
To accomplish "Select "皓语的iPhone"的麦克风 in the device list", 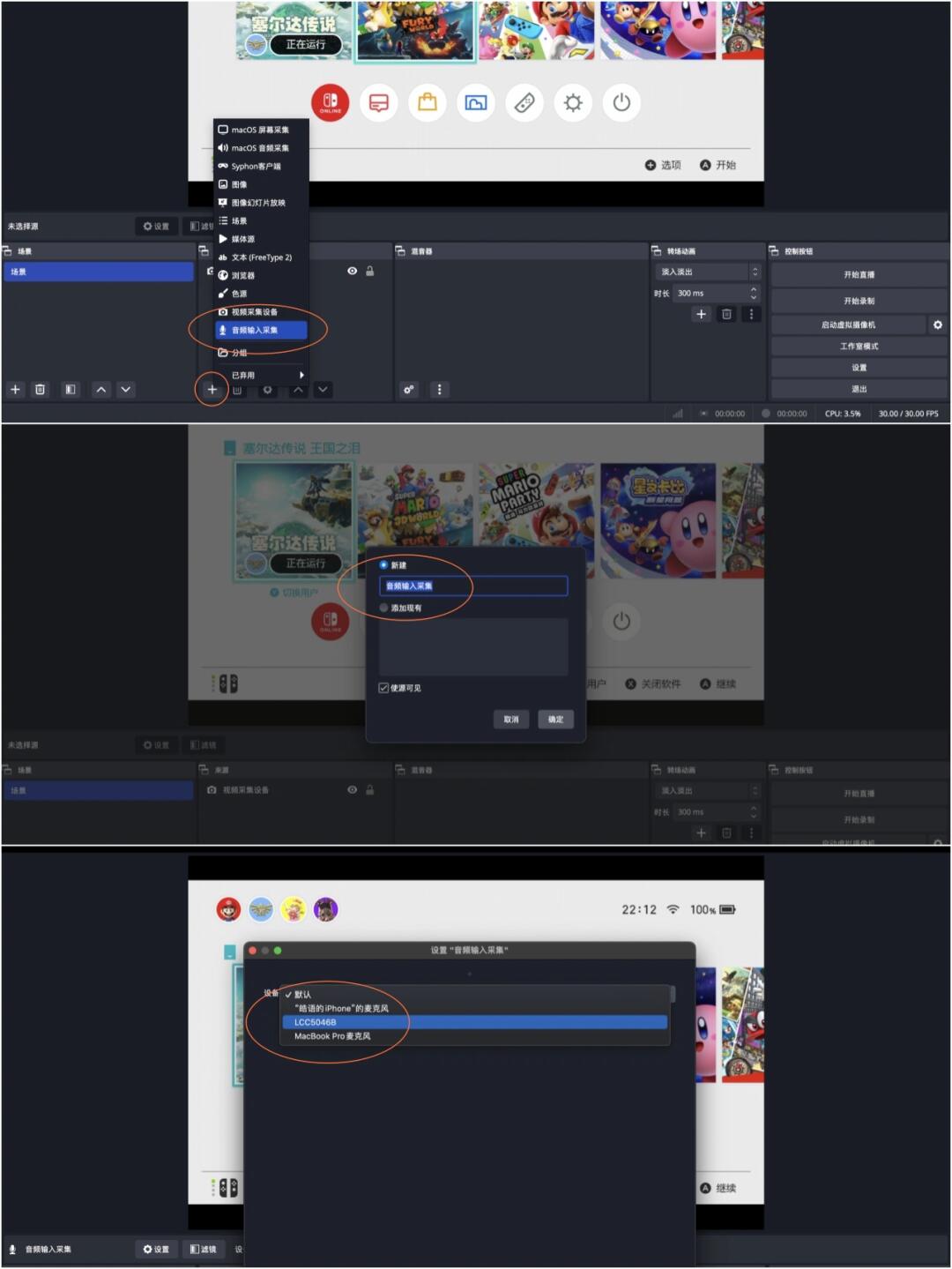I will click(475, 1008).
